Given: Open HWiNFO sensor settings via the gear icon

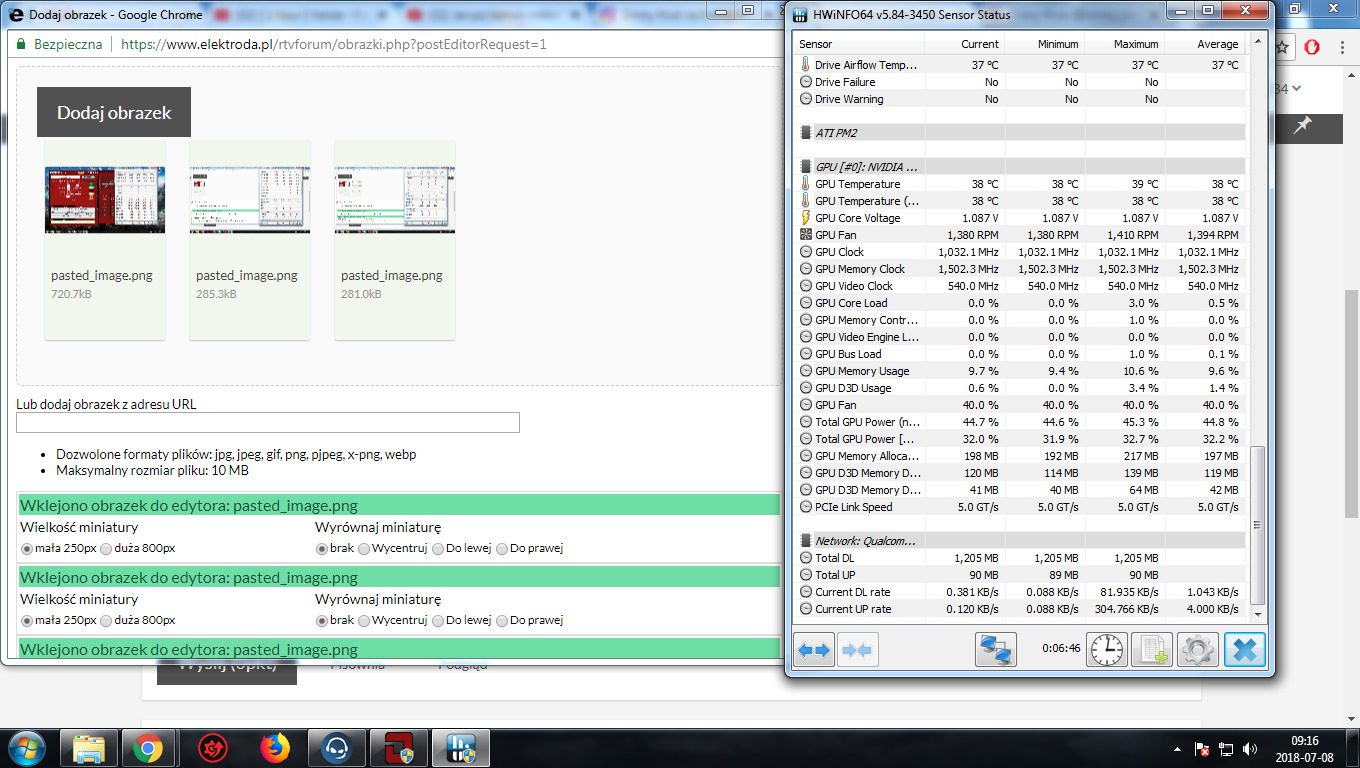Looking at the screenshot, I should tap(1197, 650).
